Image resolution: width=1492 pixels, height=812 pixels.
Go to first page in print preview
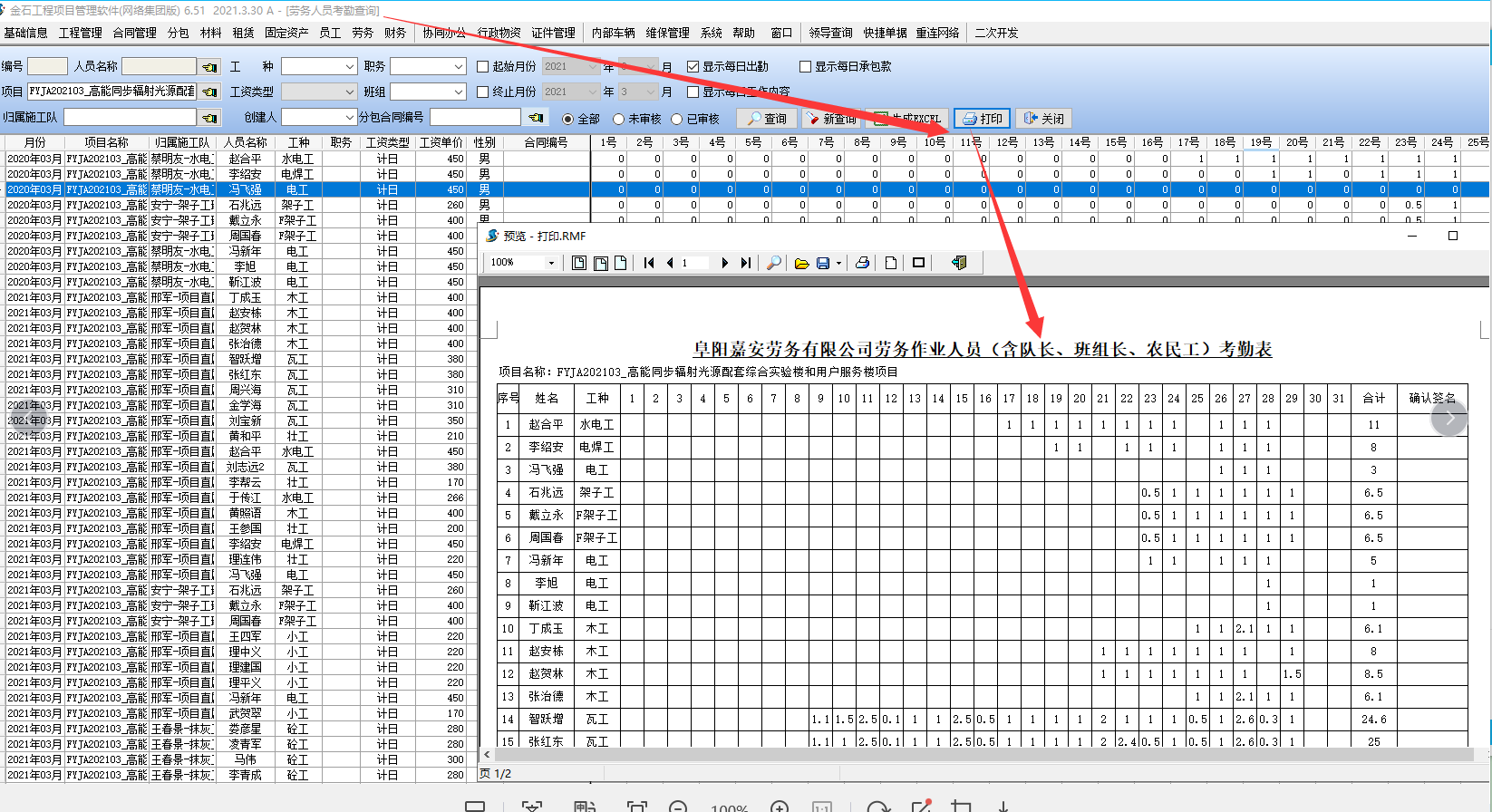tap(649, 263)
